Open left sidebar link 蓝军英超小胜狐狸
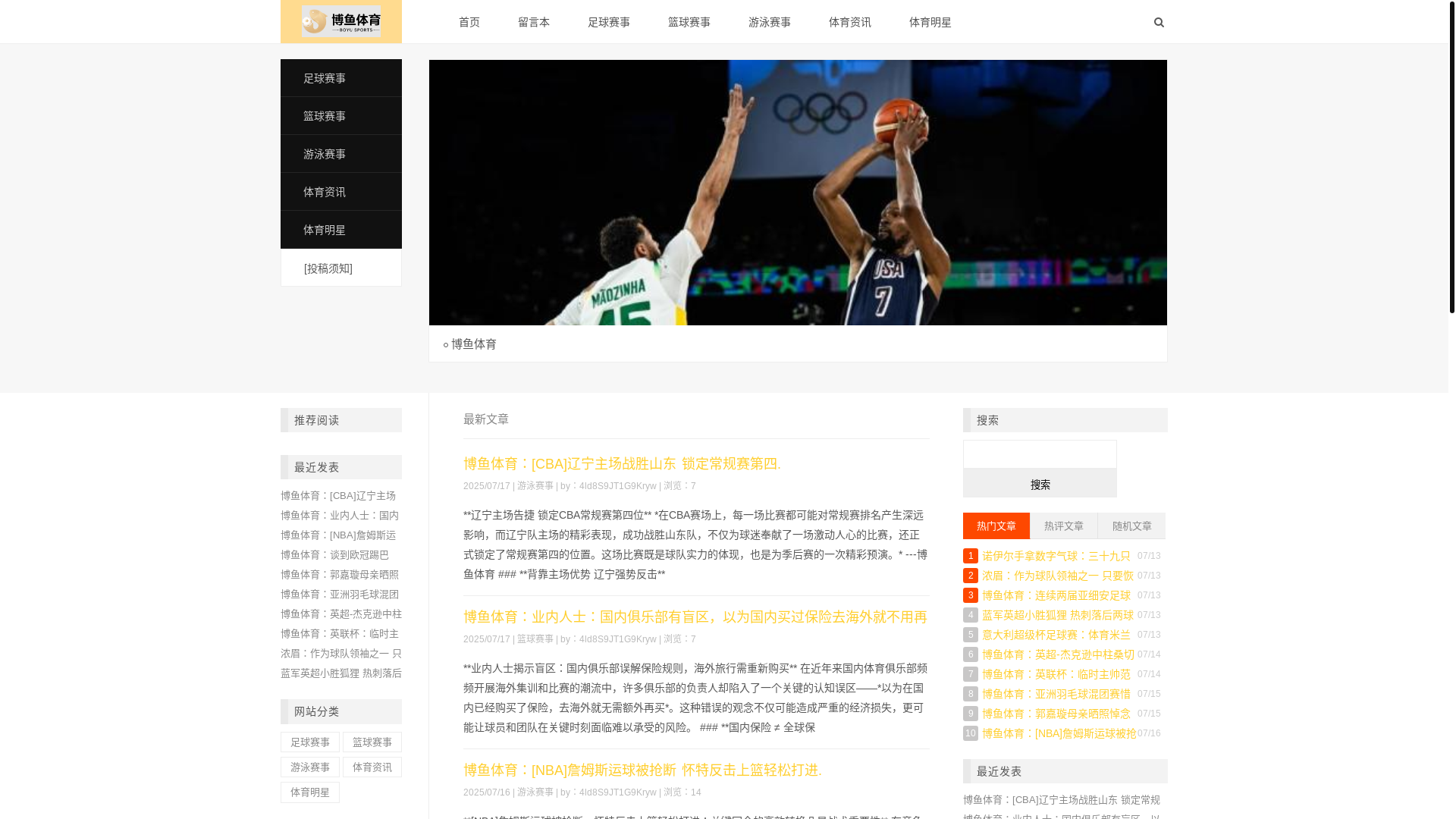 click(x=341, y=673)
